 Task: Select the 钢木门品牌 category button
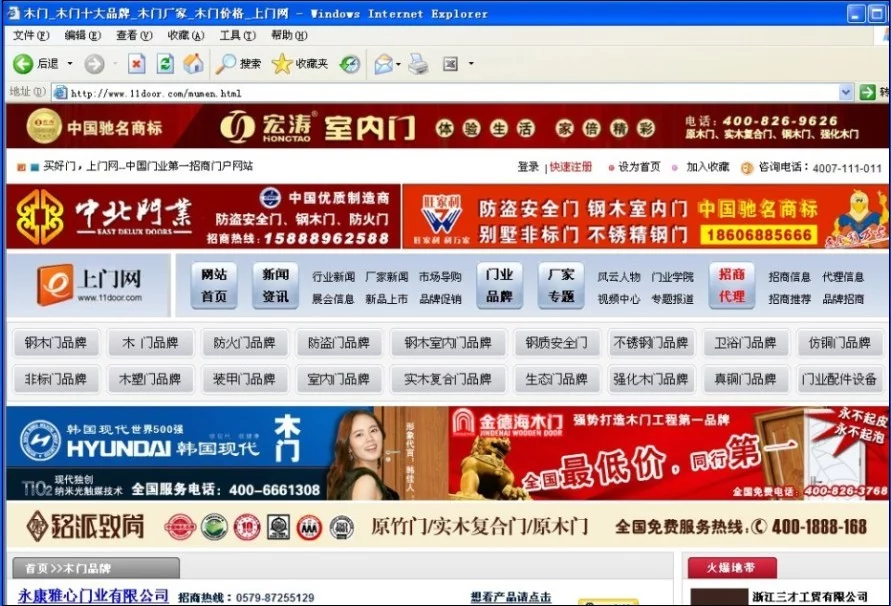coord(56,343)
